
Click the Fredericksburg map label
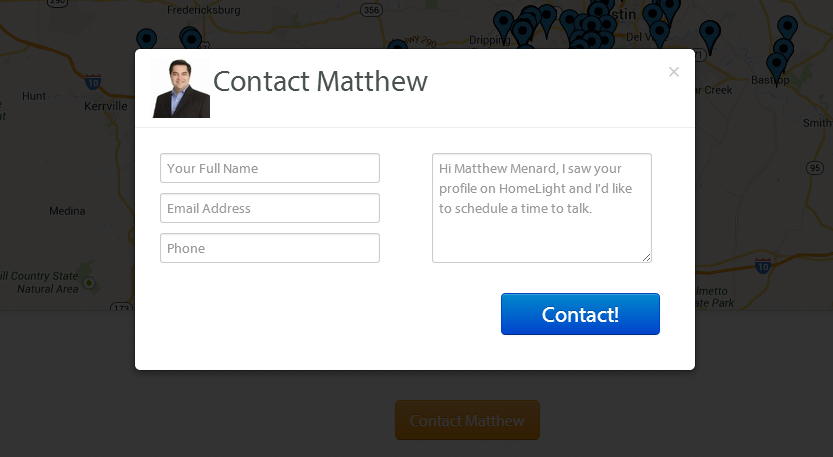click(x=204, y=10)
